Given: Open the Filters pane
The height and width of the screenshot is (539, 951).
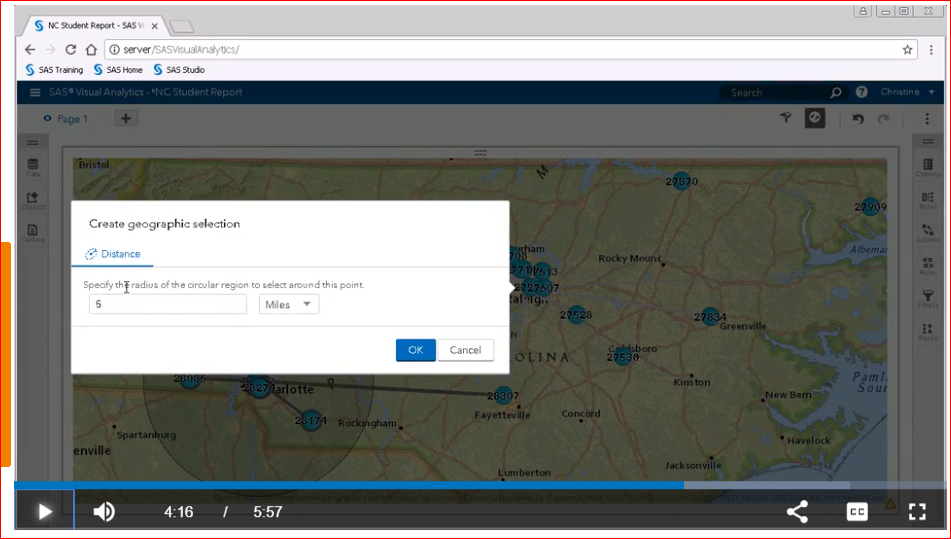Looking at the screenshot, I should pyautogui.click(x=927, y=299).
